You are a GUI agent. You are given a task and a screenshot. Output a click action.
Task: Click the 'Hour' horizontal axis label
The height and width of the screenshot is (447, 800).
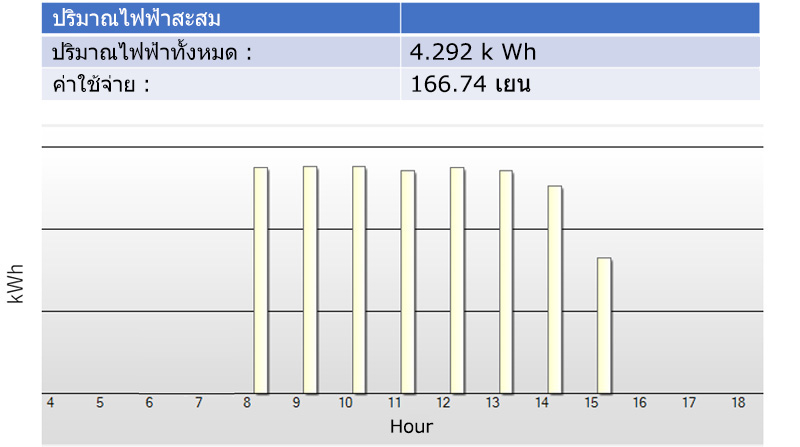point(411,426)
